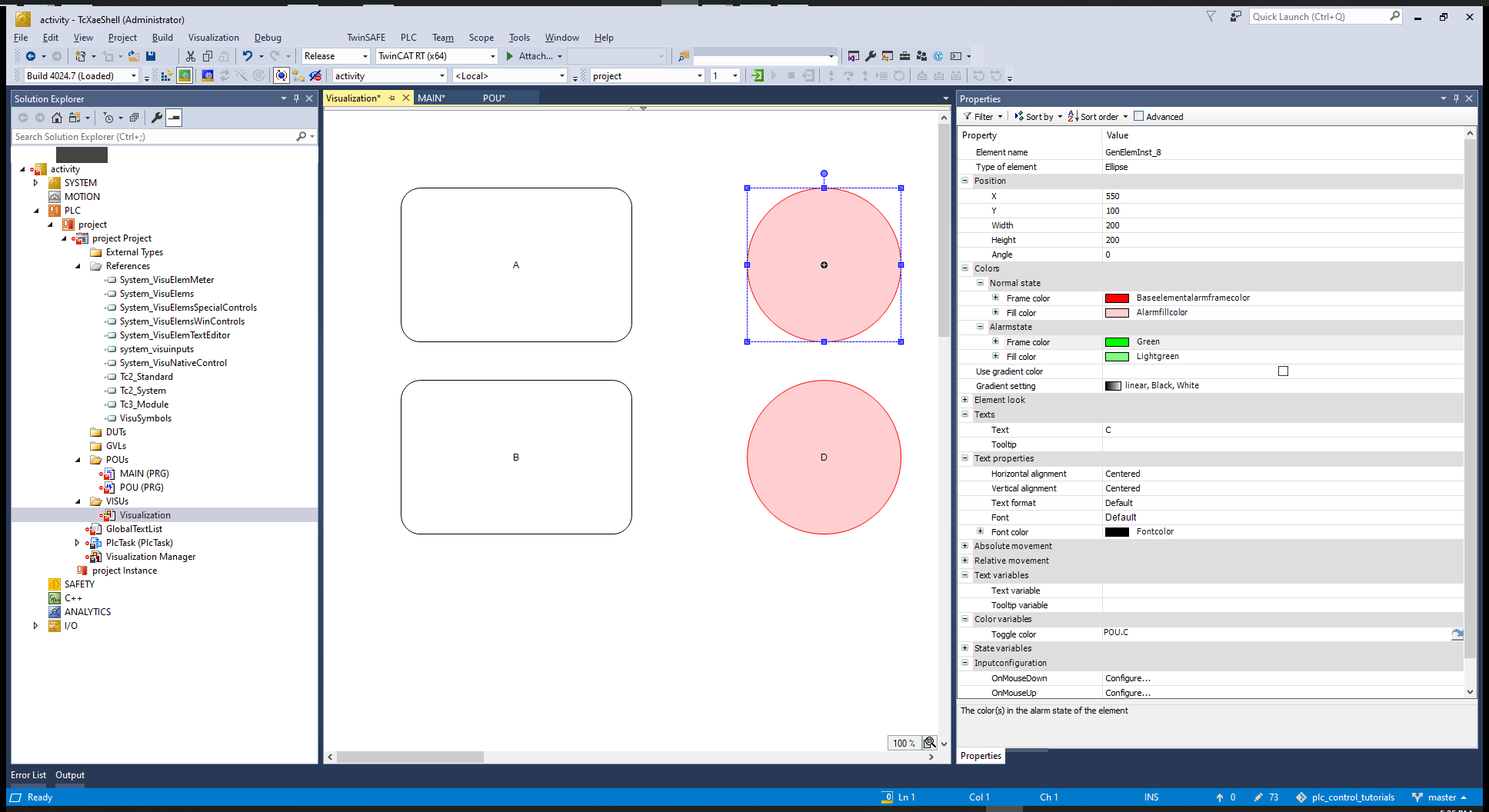The image size is (1489, 812).
Task: Open the TwinSAFE menu
Action: click(x=365, y=38)
